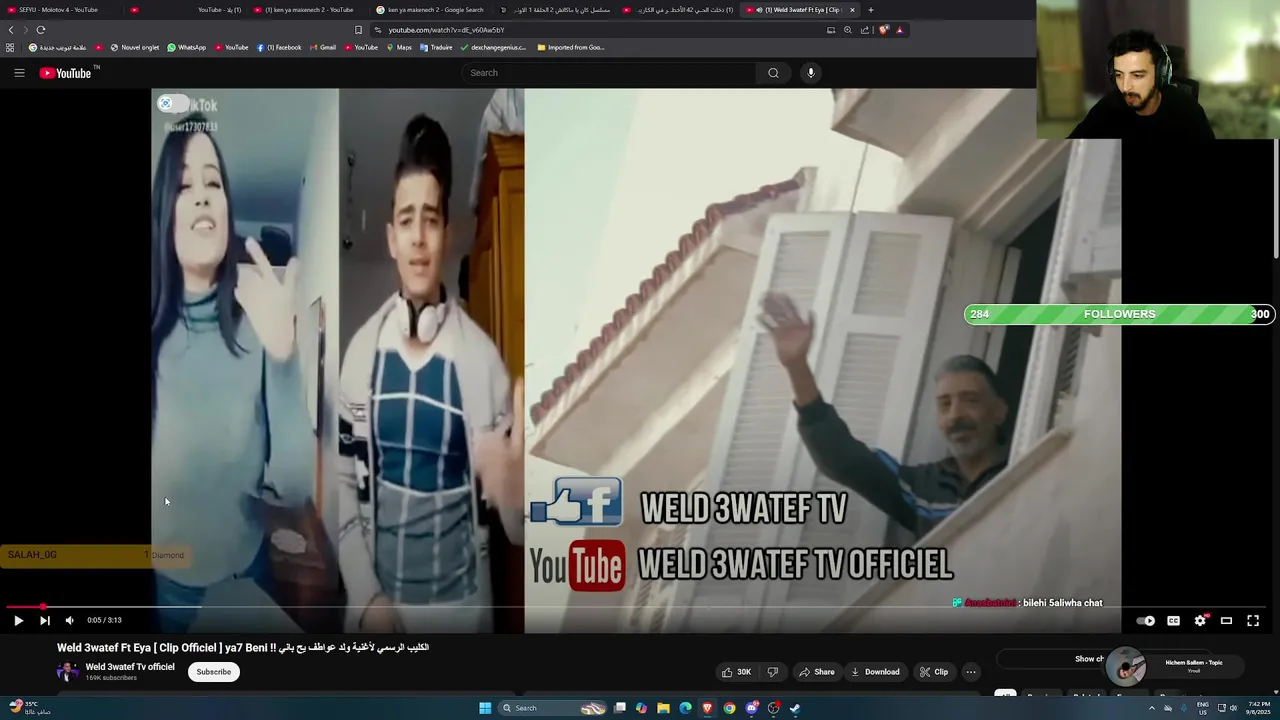Open the three-dot more actions menu
1280x720 pixels.
[971, 672]
